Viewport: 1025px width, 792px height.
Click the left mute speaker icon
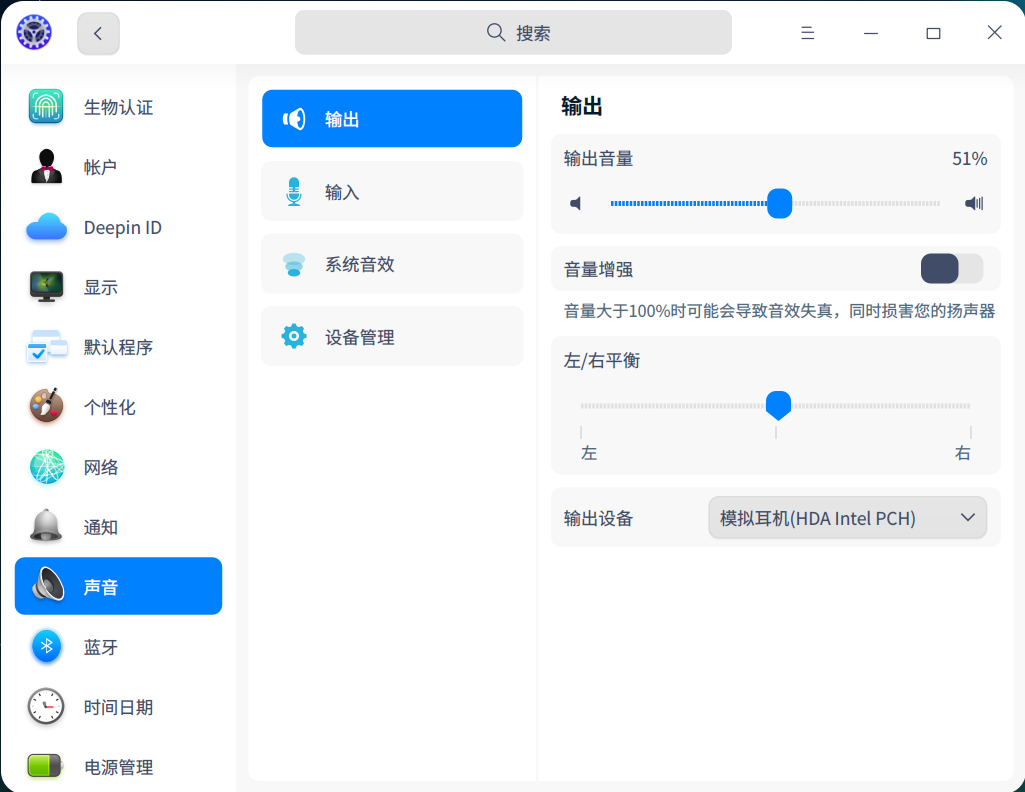pyautogui.click(x=576, y=203)
